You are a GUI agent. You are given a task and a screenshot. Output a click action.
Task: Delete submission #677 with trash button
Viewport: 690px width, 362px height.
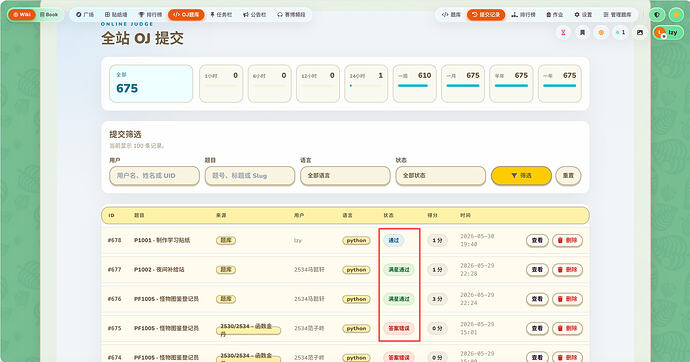click(567, 270)
